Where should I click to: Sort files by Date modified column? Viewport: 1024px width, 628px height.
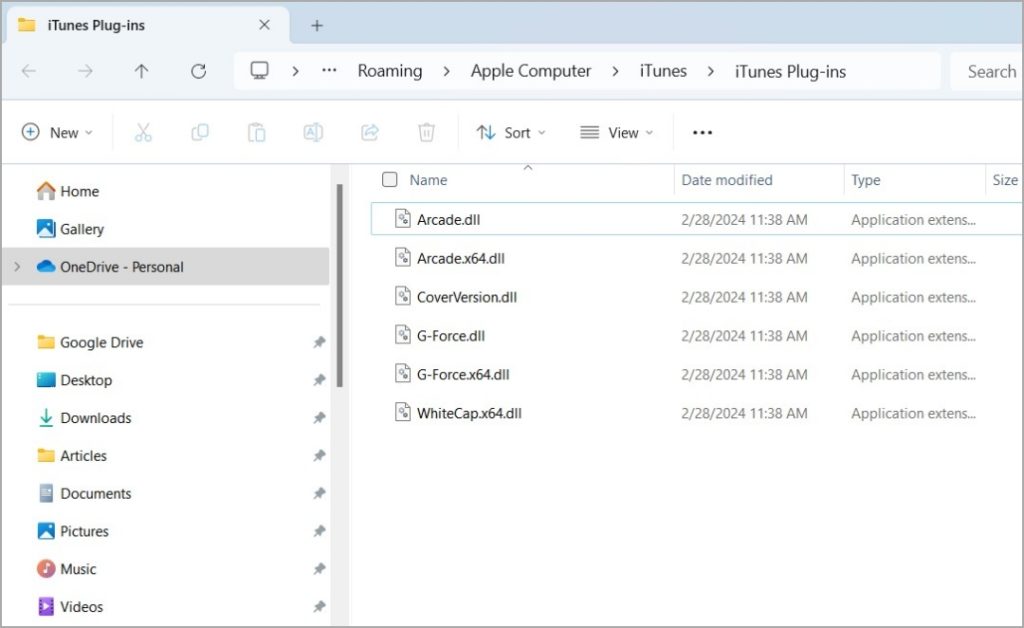click(727, 180)
